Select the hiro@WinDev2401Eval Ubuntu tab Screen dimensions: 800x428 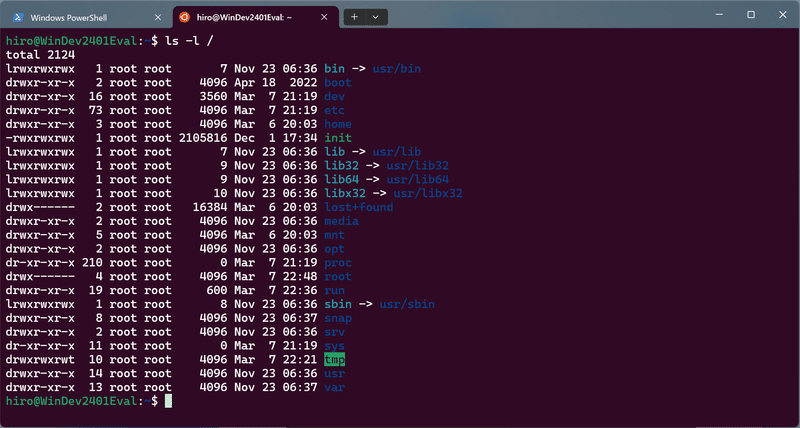pos(256,17)
